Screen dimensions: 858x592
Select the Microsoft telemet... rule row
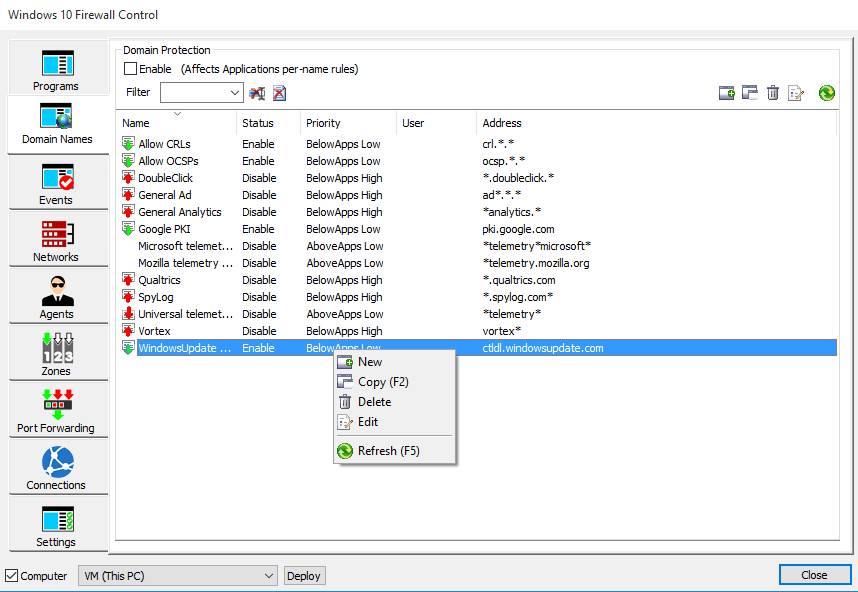[477, 246]
